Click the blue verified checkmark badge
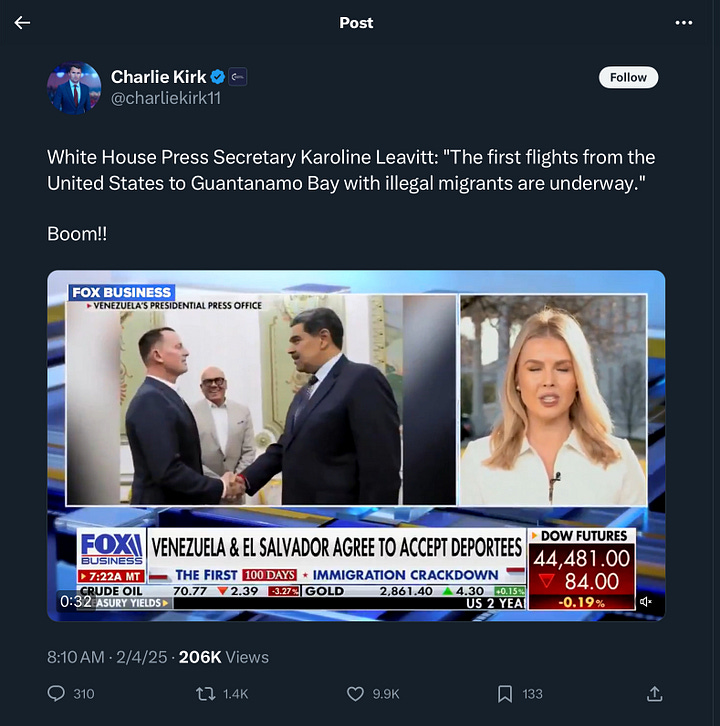The width and height of the screenshot is (720, 726). click(218, 77)
